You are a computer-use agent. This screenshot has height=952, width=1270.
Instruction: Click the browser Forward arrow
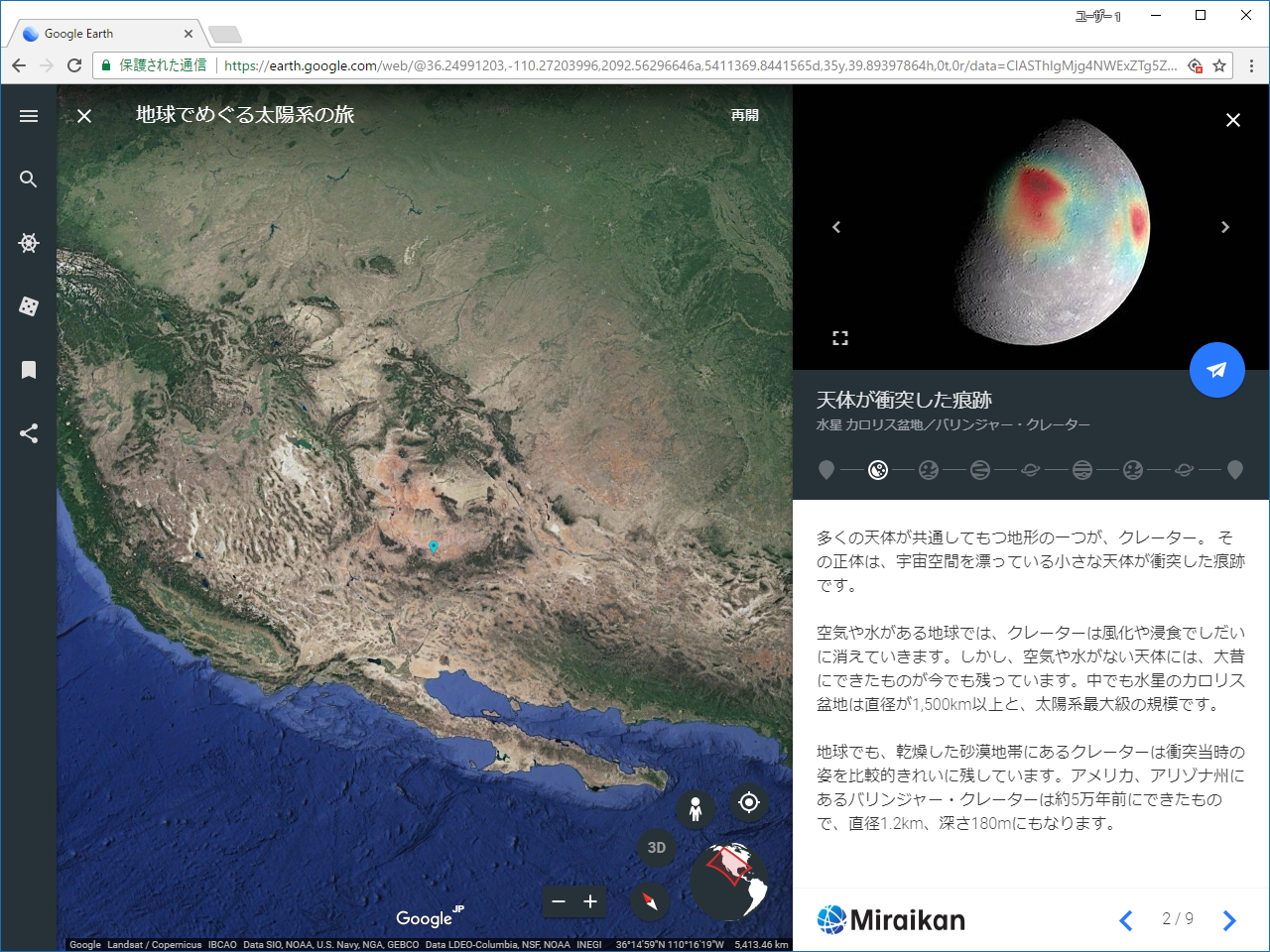pos(47,65)
